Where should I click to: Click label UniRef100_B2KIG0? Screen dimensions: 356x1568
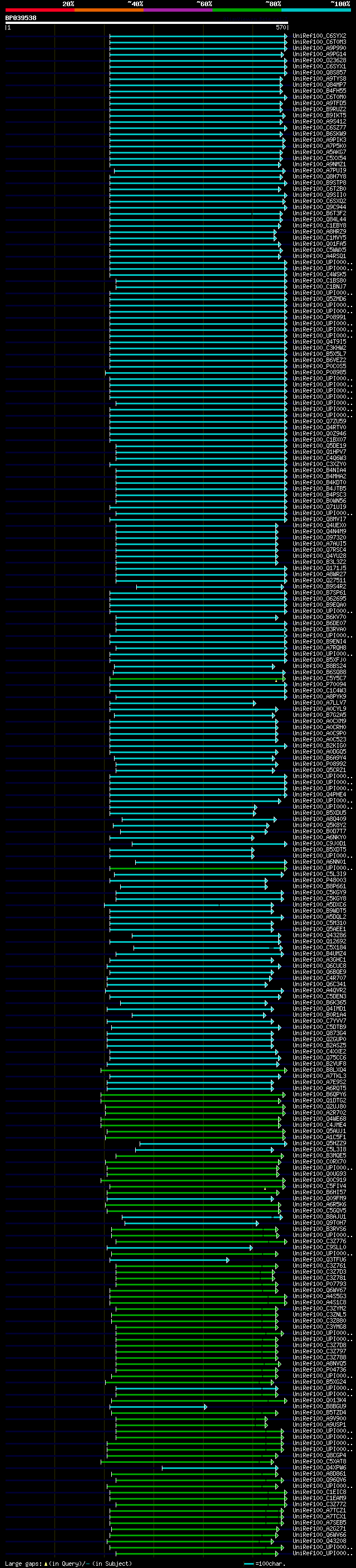[319, 746]
